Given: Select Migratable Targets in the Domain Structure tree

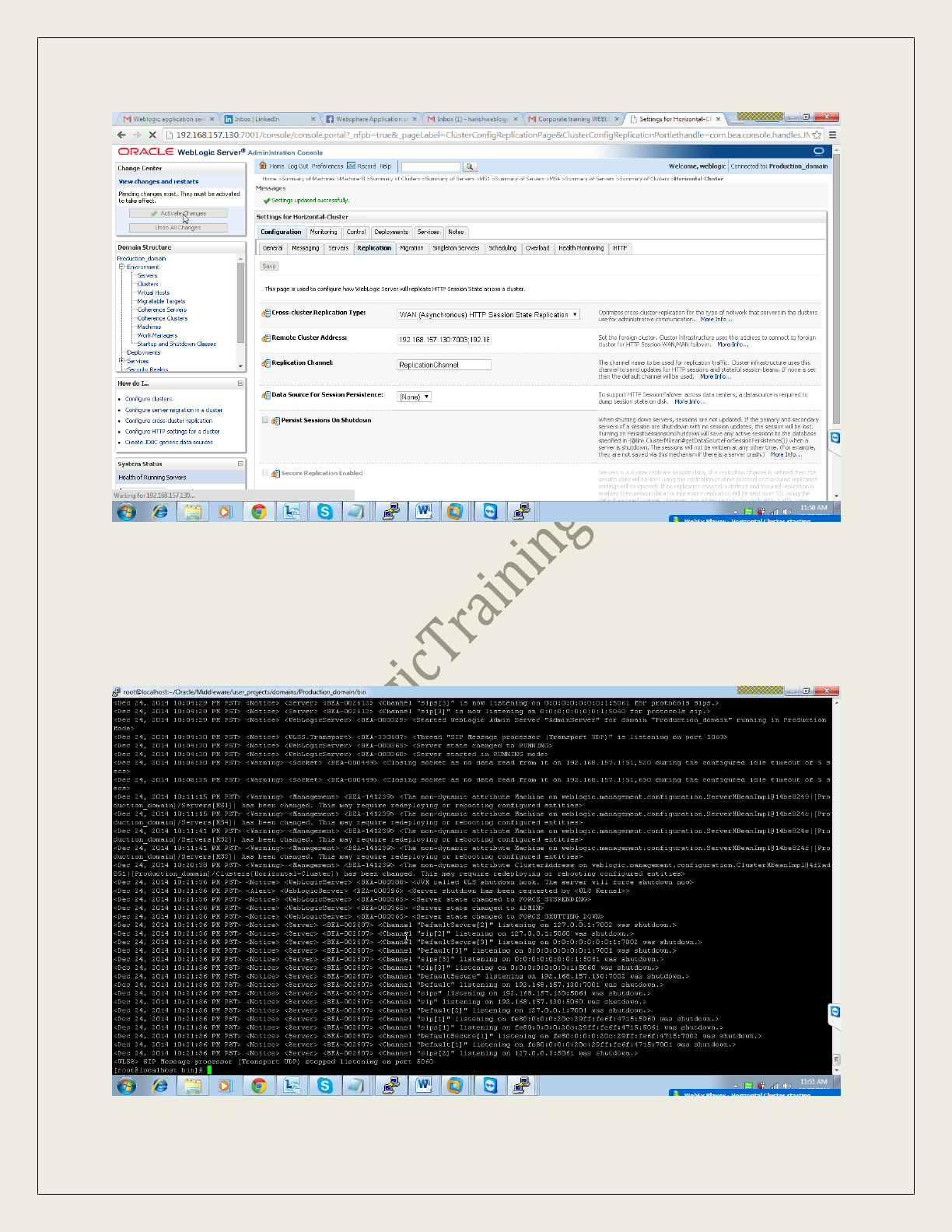Looking at the screenshot, I should point(161,301).
